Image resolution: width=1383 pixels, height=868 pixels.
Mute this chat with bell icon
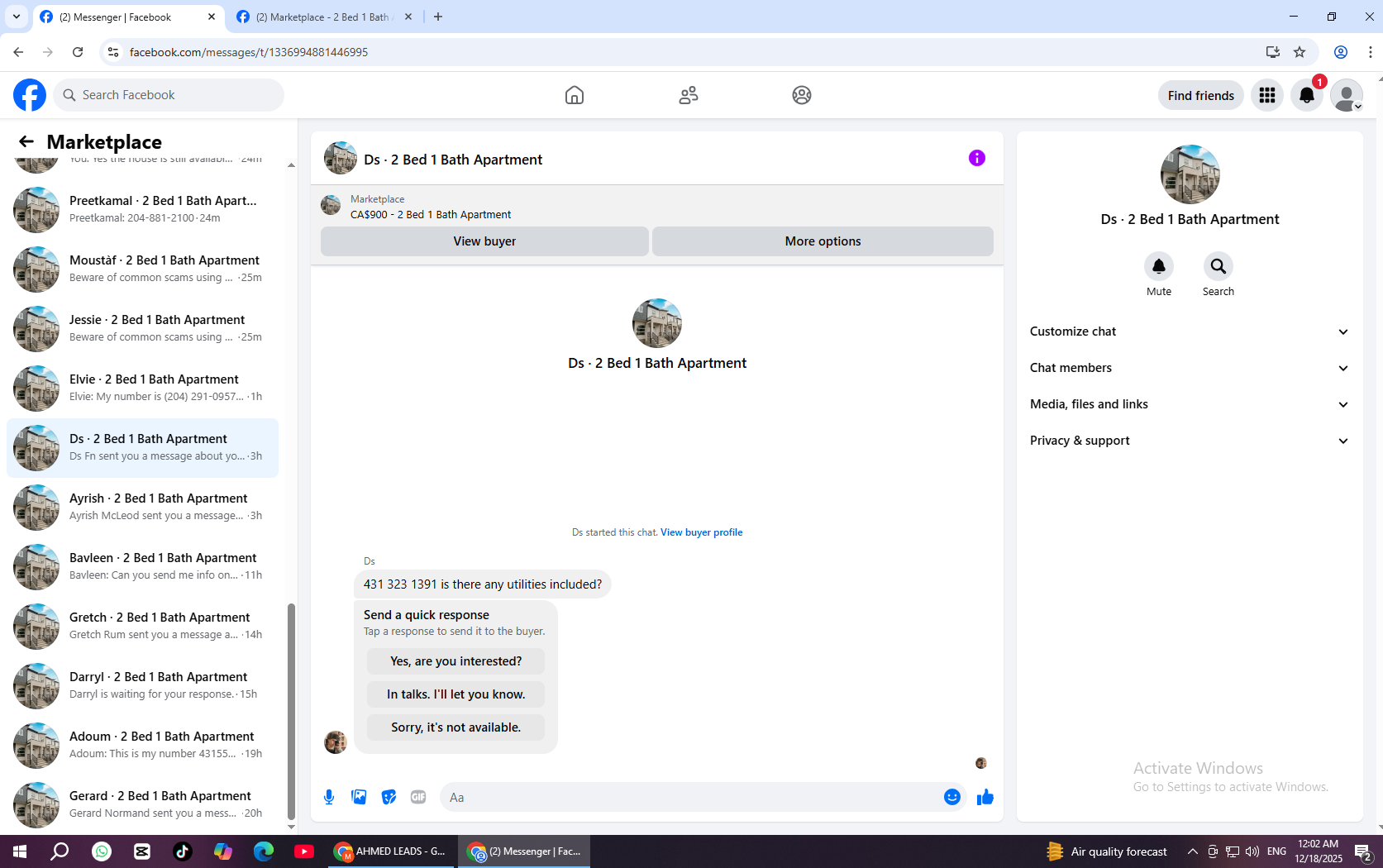click(1159, 266)
